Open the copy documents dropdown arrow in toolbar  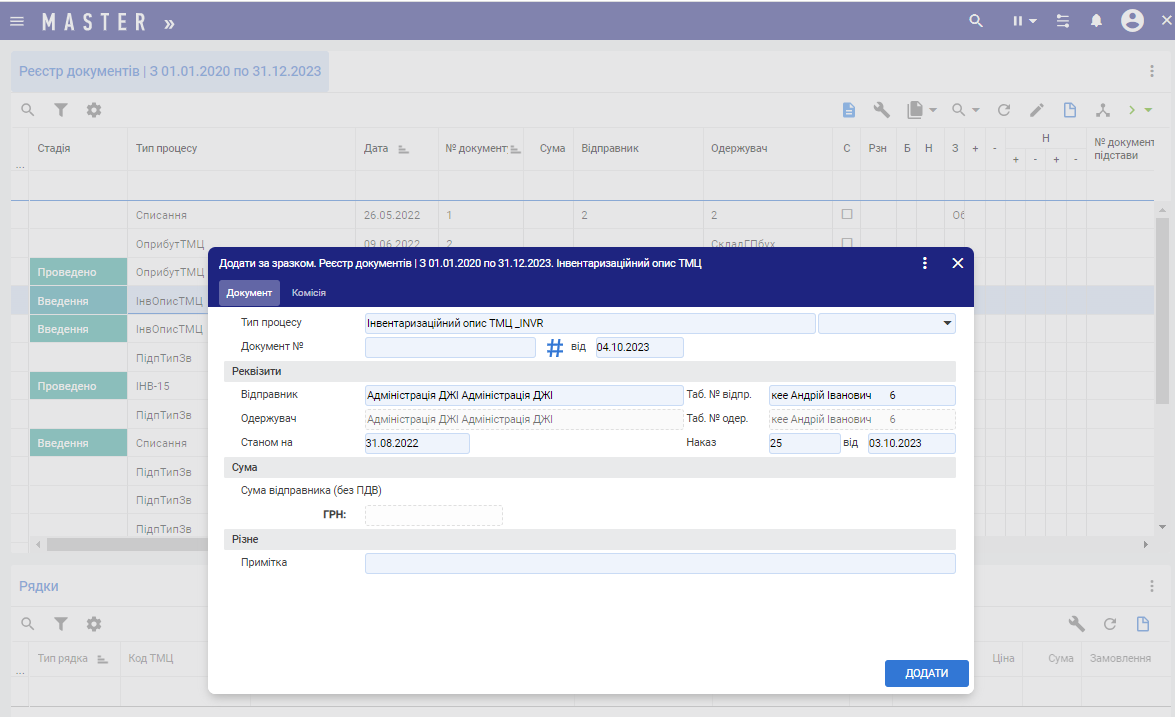click(932, 110)
